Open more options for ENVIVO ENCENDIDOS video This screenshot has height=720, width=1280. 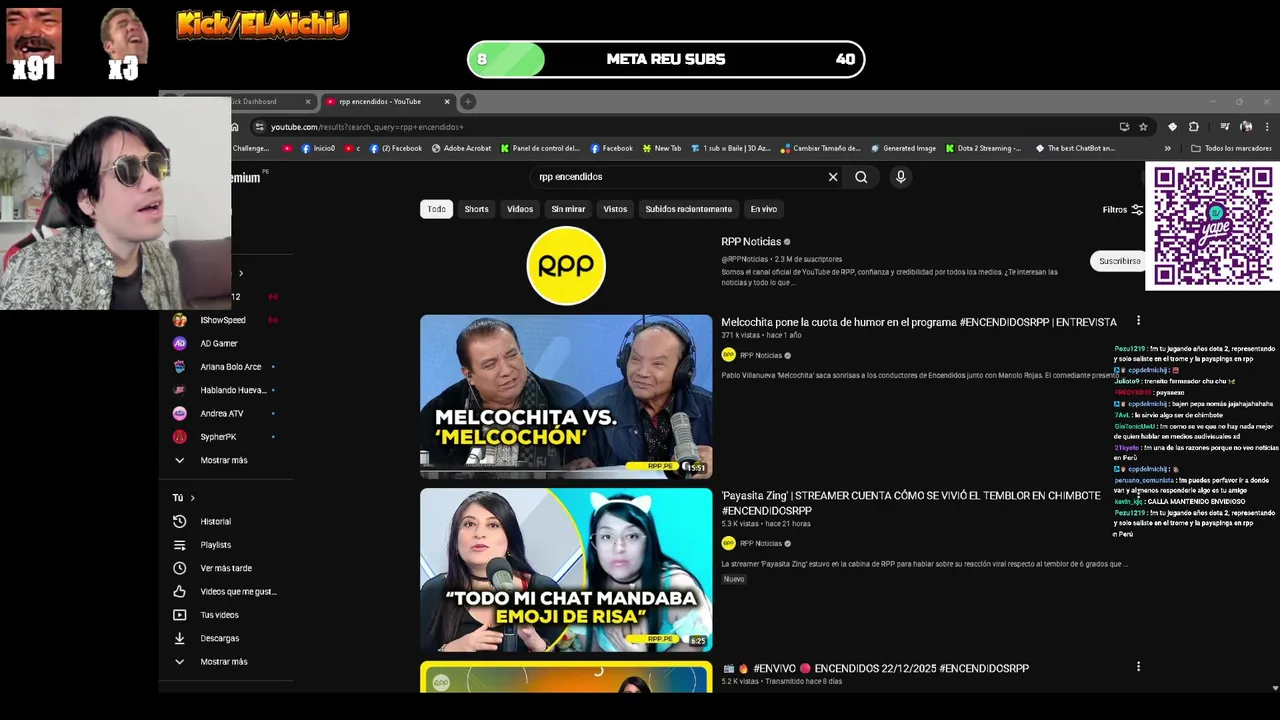(1138, 667)
